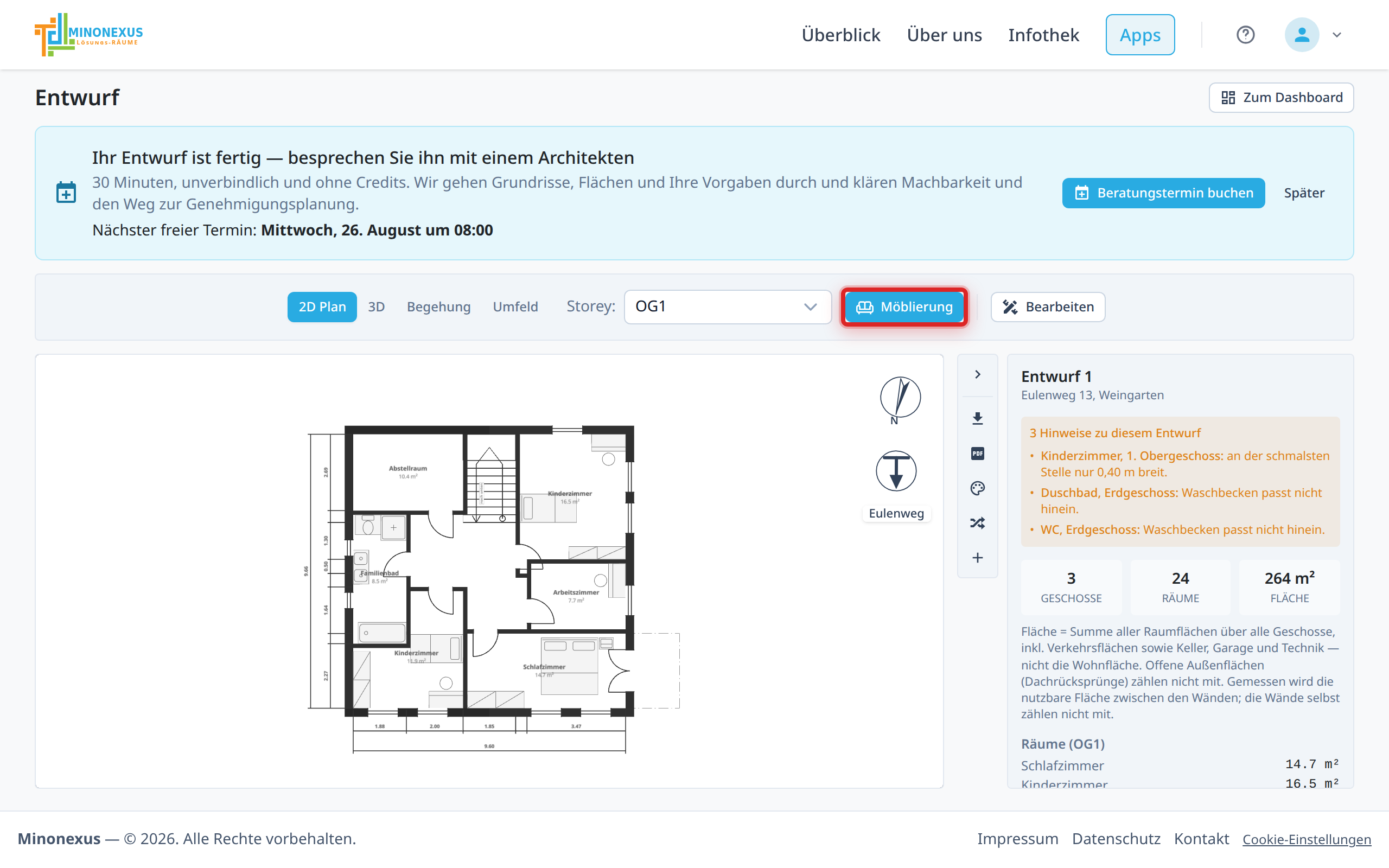Open the help question mark icon

(1245, 35)
